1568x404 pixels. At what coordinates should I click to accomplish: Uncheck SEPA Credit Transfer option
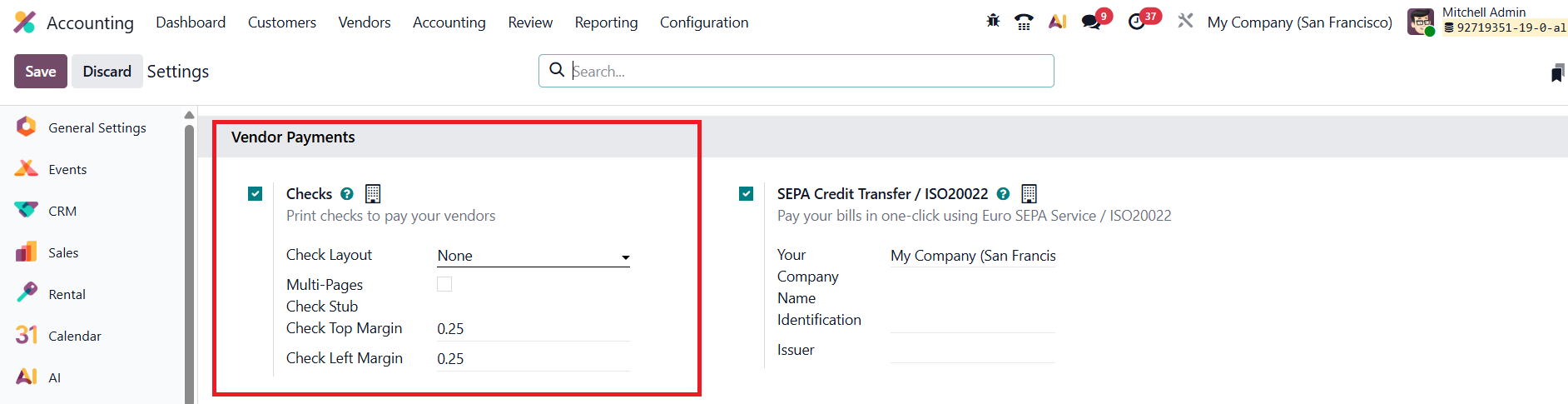(x=747, y=194)
